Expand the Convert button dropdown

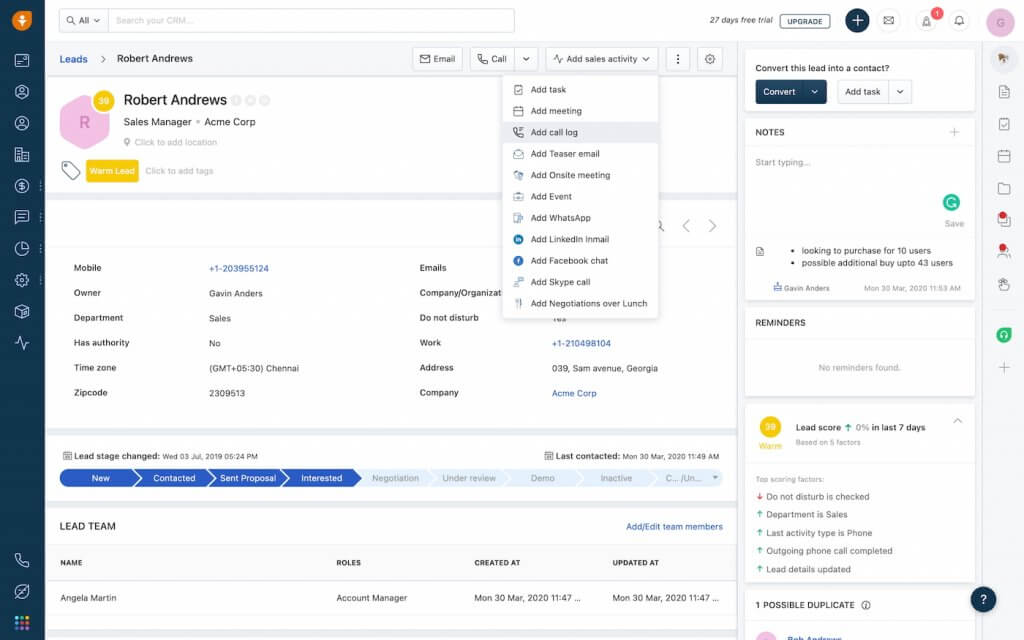[x=812, y=91]
